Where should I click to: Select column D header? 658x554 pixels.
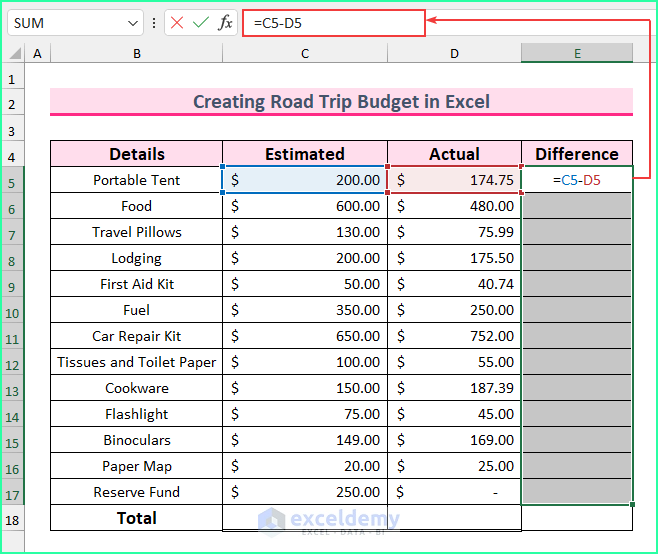[x=455, y=53]
